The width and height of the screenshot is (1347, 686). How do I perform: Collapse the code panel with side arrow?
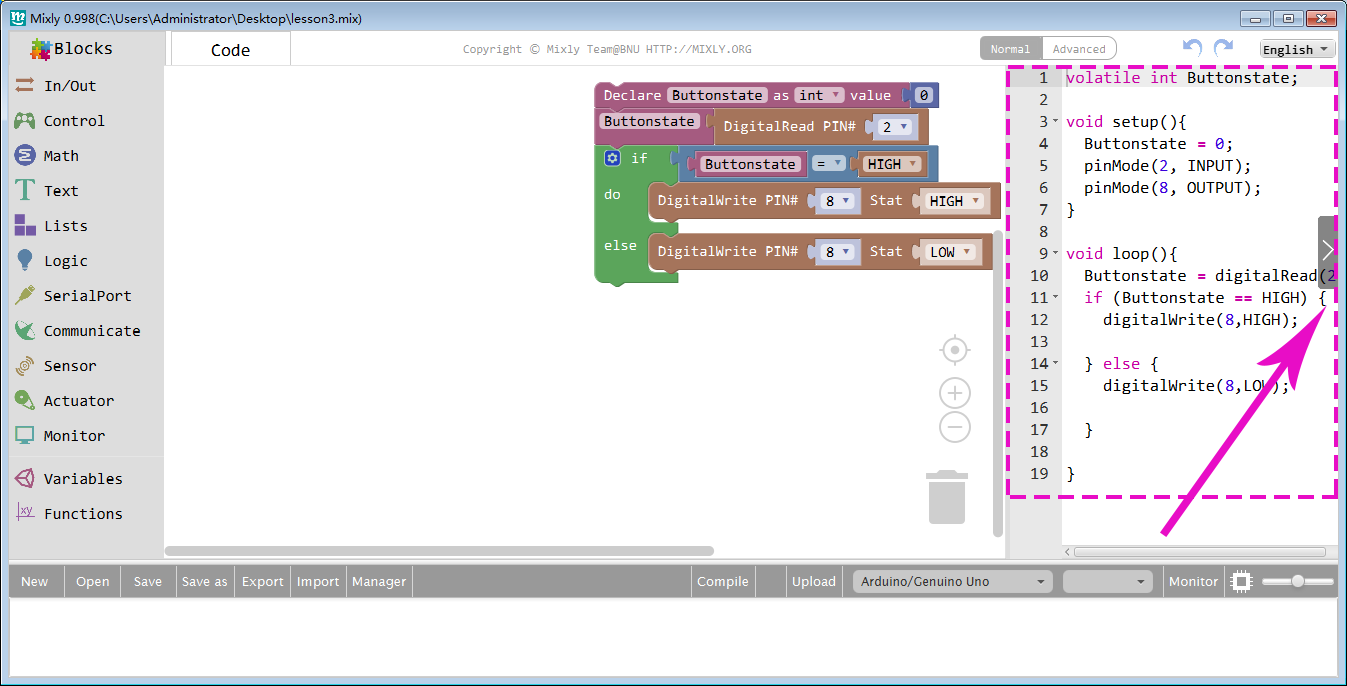pos(1327,251)
